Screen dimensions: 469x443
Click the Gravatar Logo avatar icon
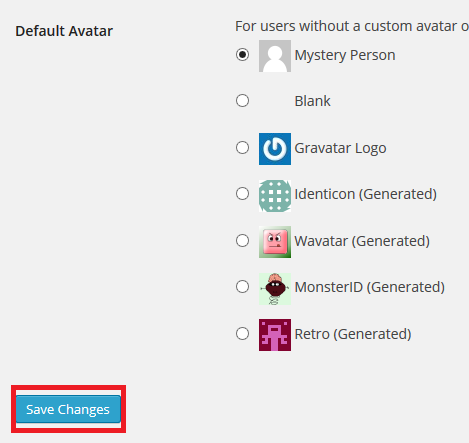(x=275, y=149)
